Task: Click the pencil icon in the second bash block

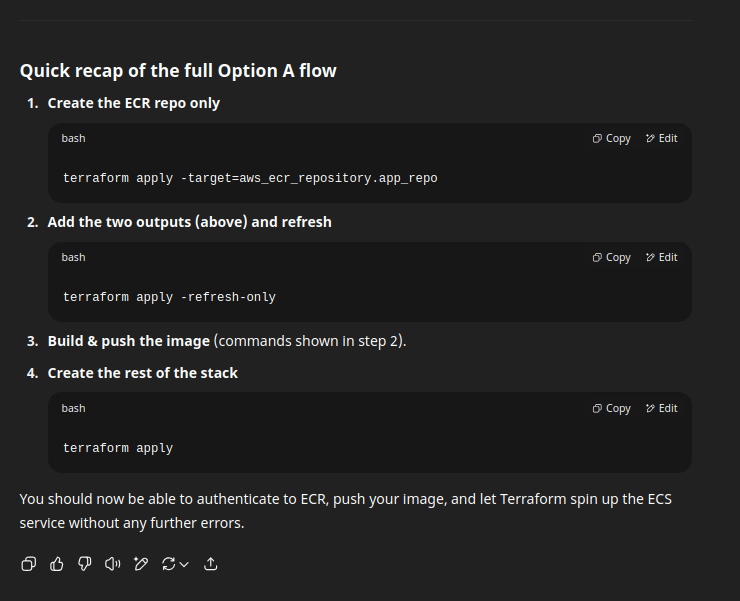Action: pos(650,257)
